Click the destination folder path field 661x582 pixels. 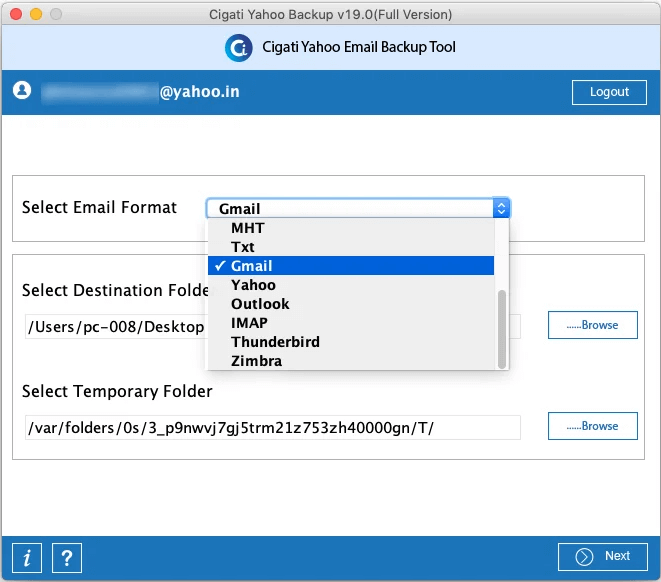[273, 327]
